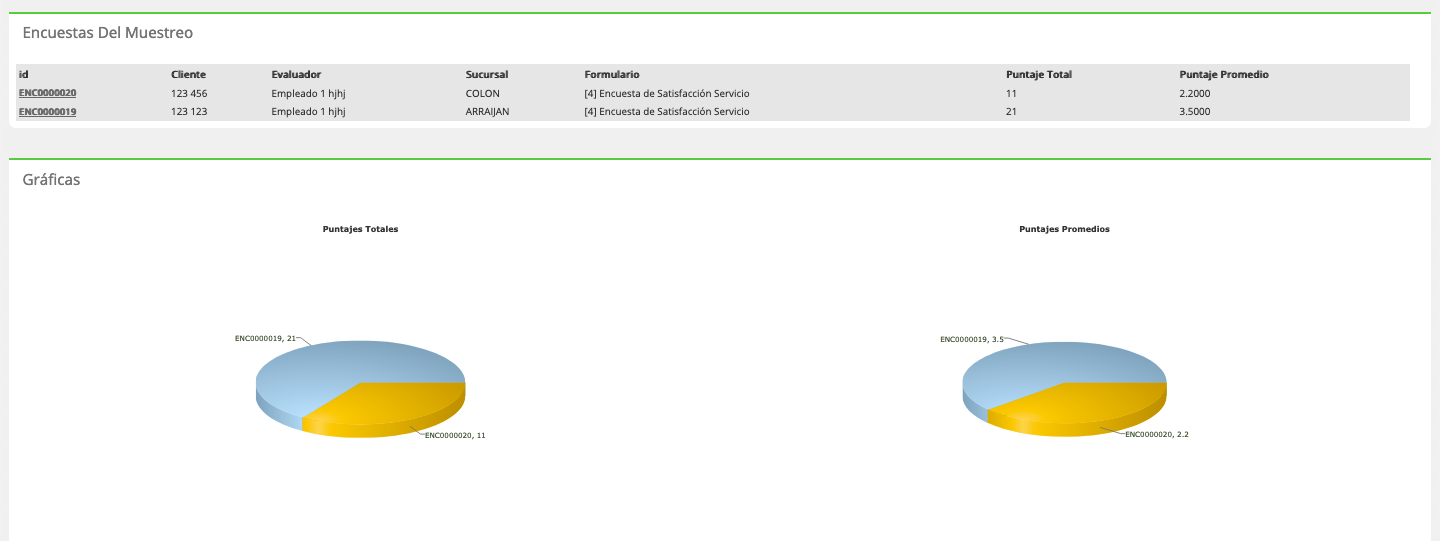
Task: Select average score 2.2000
Action: 1195,93
